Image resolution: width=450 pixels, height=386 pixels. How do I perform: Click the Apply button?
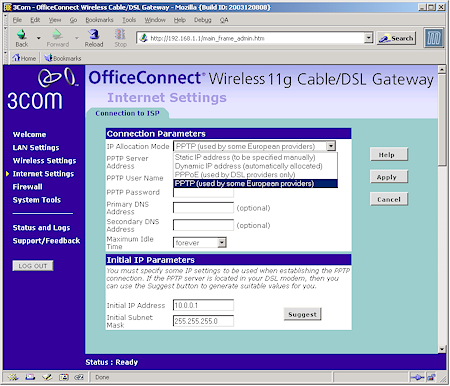coord(389,177)
